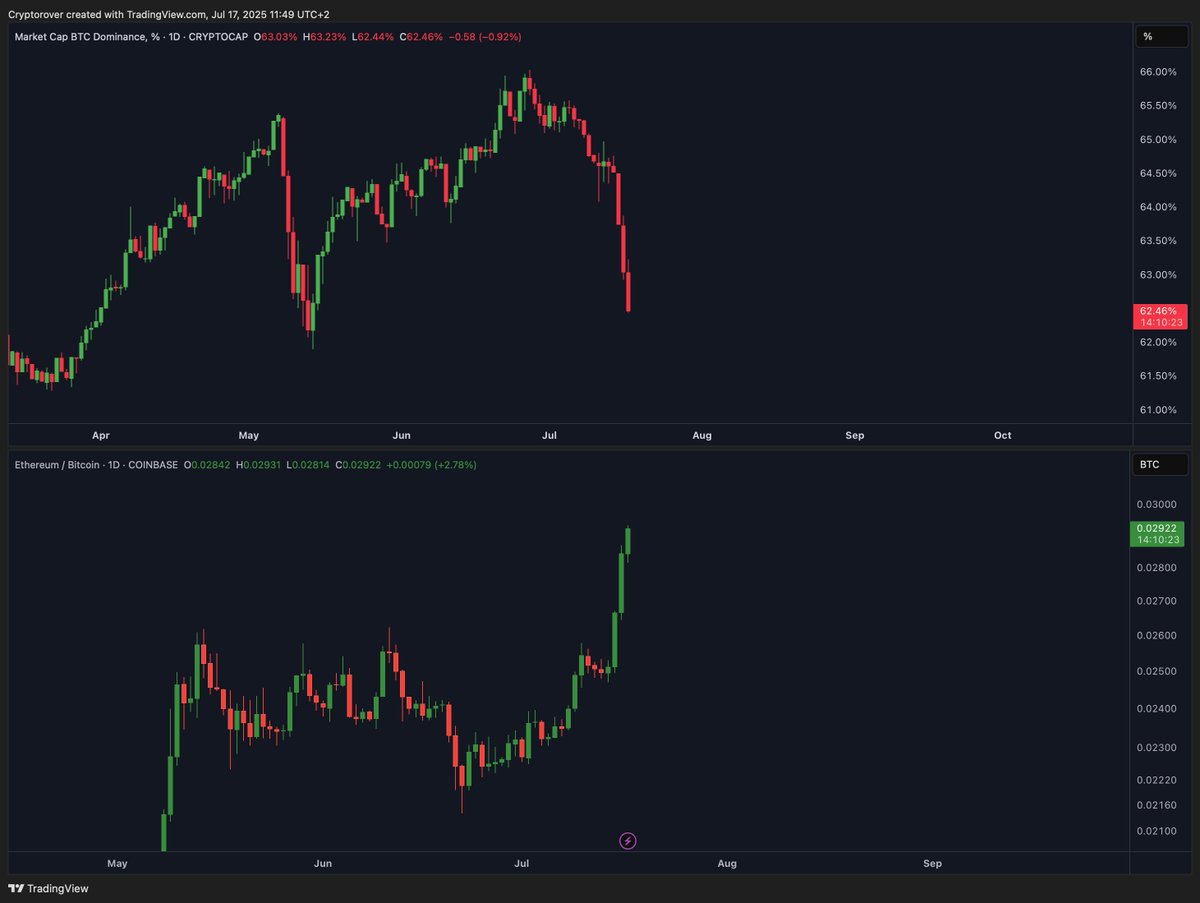Open the BTC price unit button
The image size is (1200, 903).
[x=1160, y=465]
